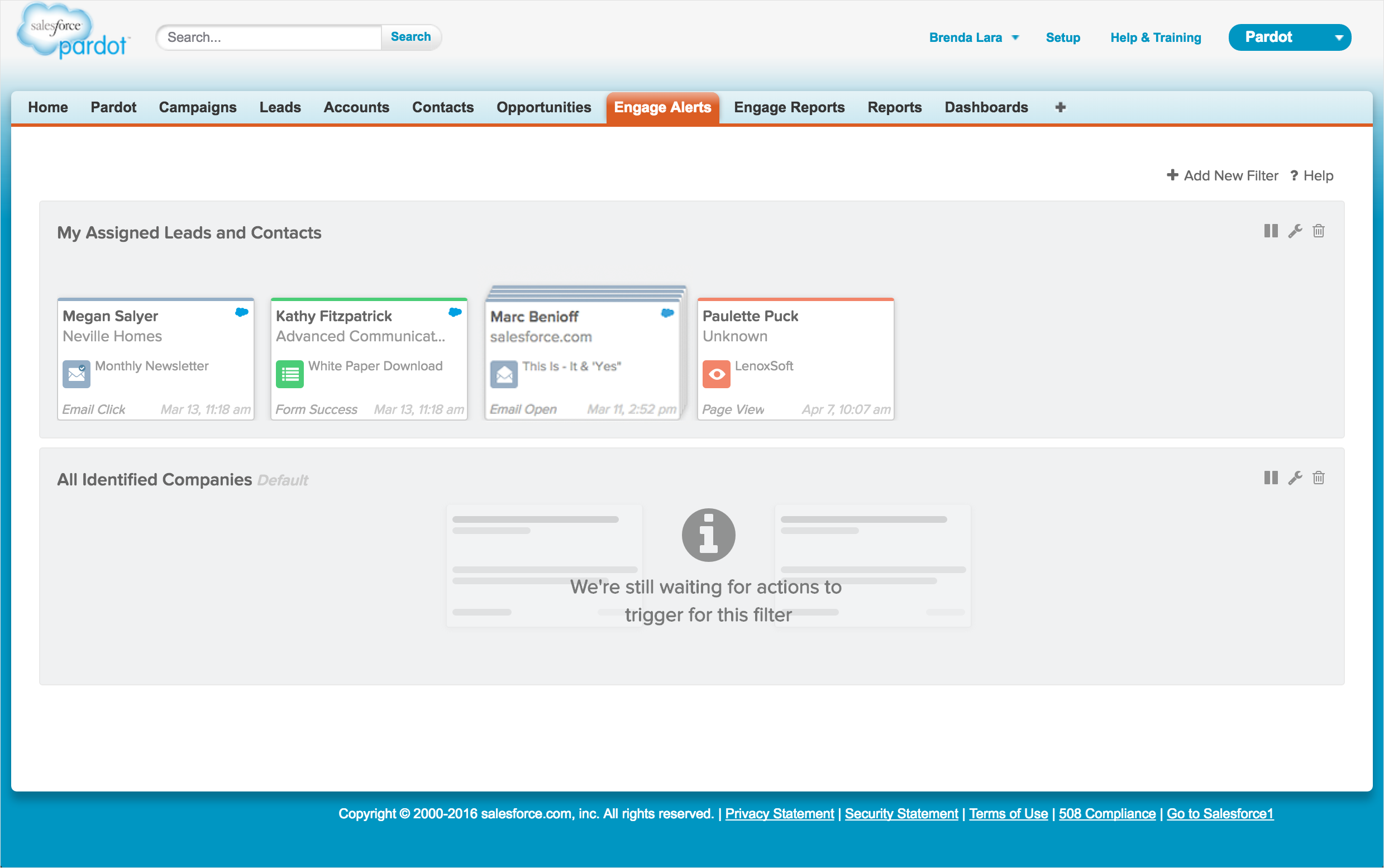Screen dimensions: 1384x868
Task: Edit My Assigned Leads filter with wrench
Action: click(x=1295, y=231)
